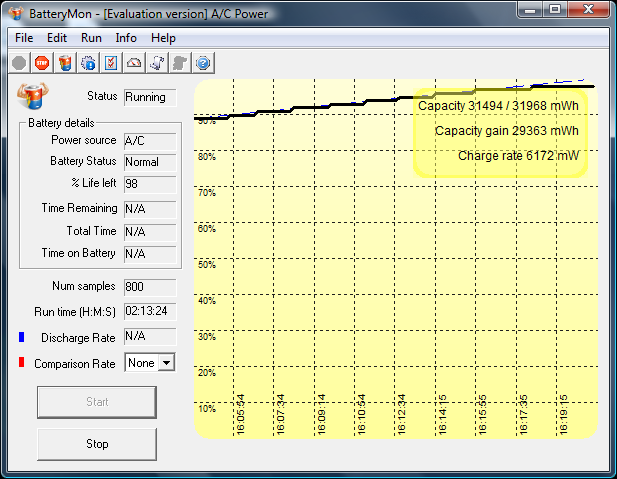Click the BatteryMon strong battery logo
Image resolution: width=617 pixels, height=479 pixels.
coord(32,97)
